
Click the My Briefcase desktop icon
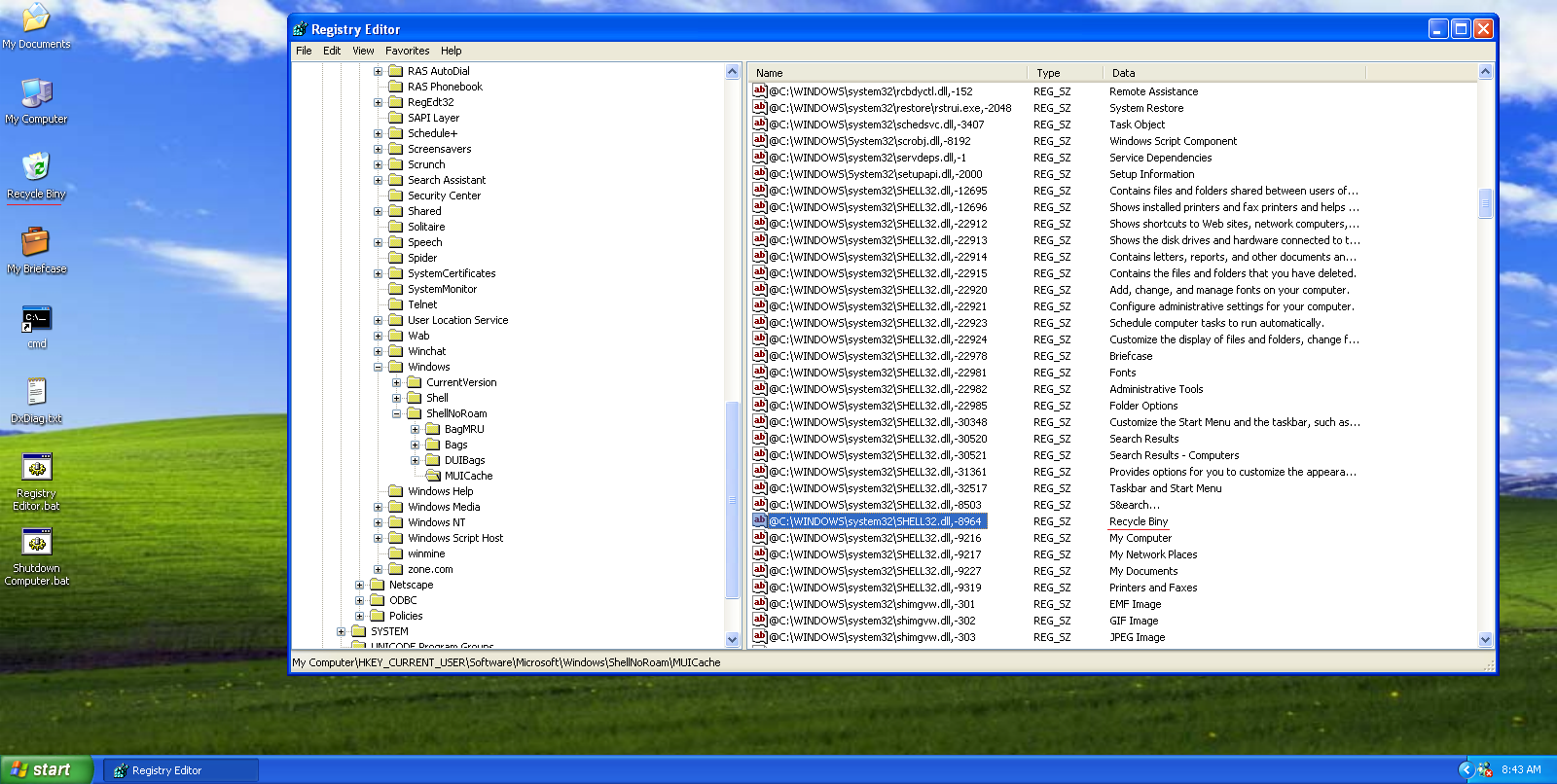click(x=36, y=243)
